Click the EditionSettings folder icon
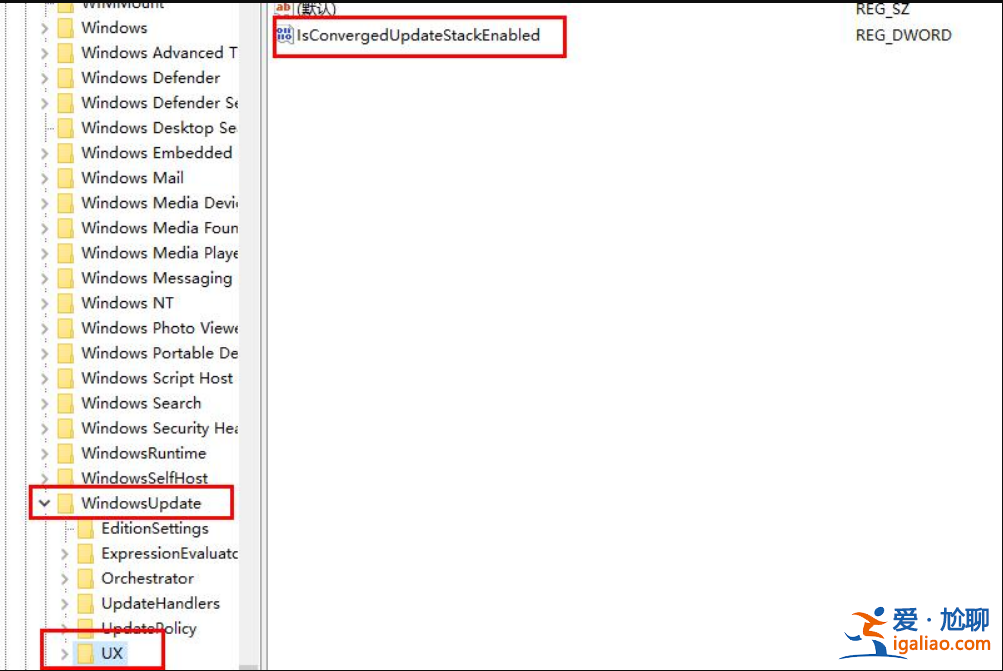Screen dimensions: 1003x671 coord(84,528)
